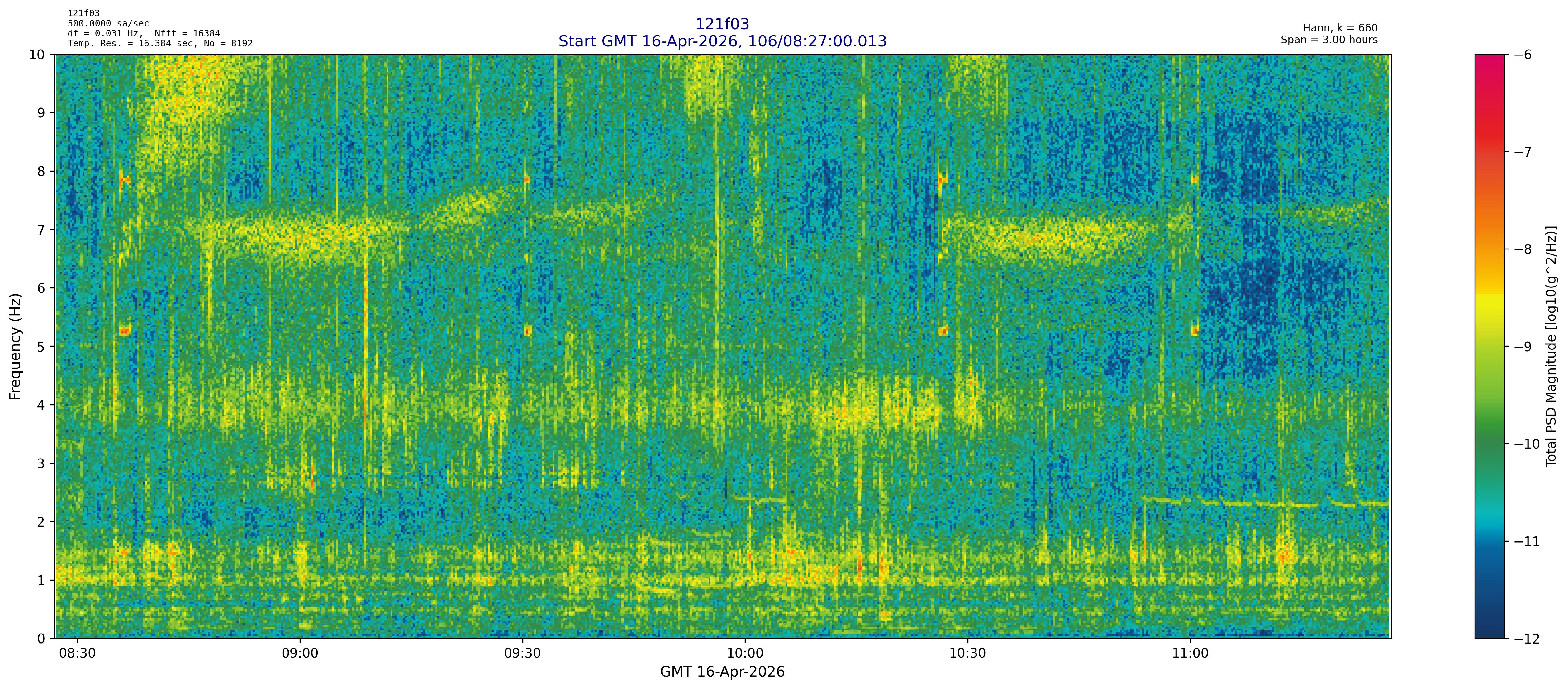Click the −9 colorbar tick label
The image size is (1568, 689).
click(x=1522, y=347)
